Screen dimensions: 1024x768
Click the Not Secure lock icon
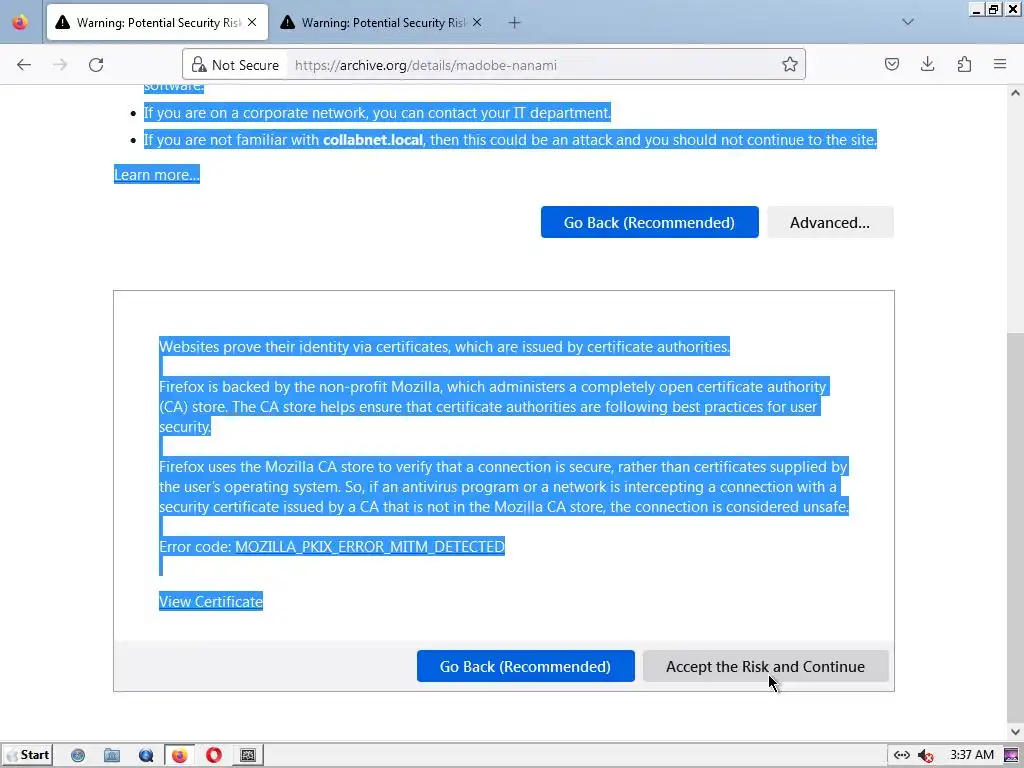tap(199, 65)
